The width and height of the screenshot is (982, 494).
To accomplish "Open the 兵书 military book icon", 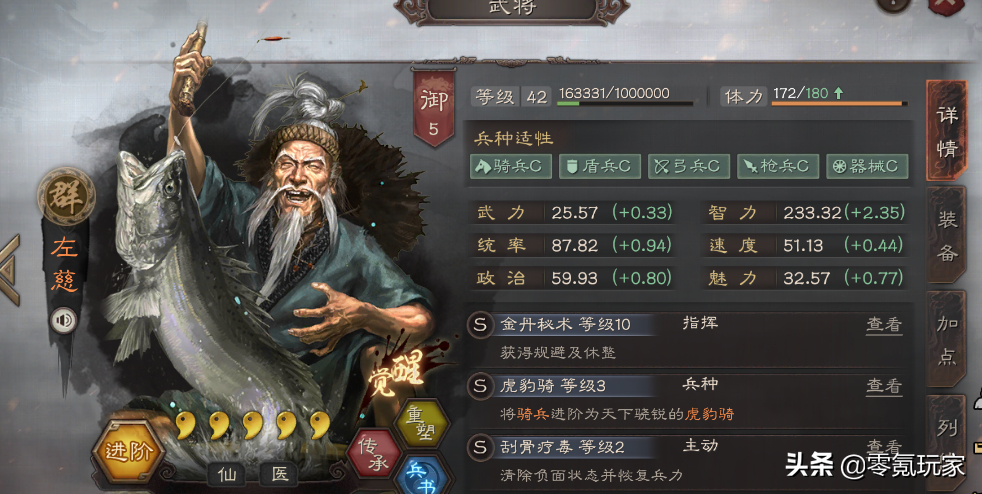I will pyautogui.click(x=421, y=477).
